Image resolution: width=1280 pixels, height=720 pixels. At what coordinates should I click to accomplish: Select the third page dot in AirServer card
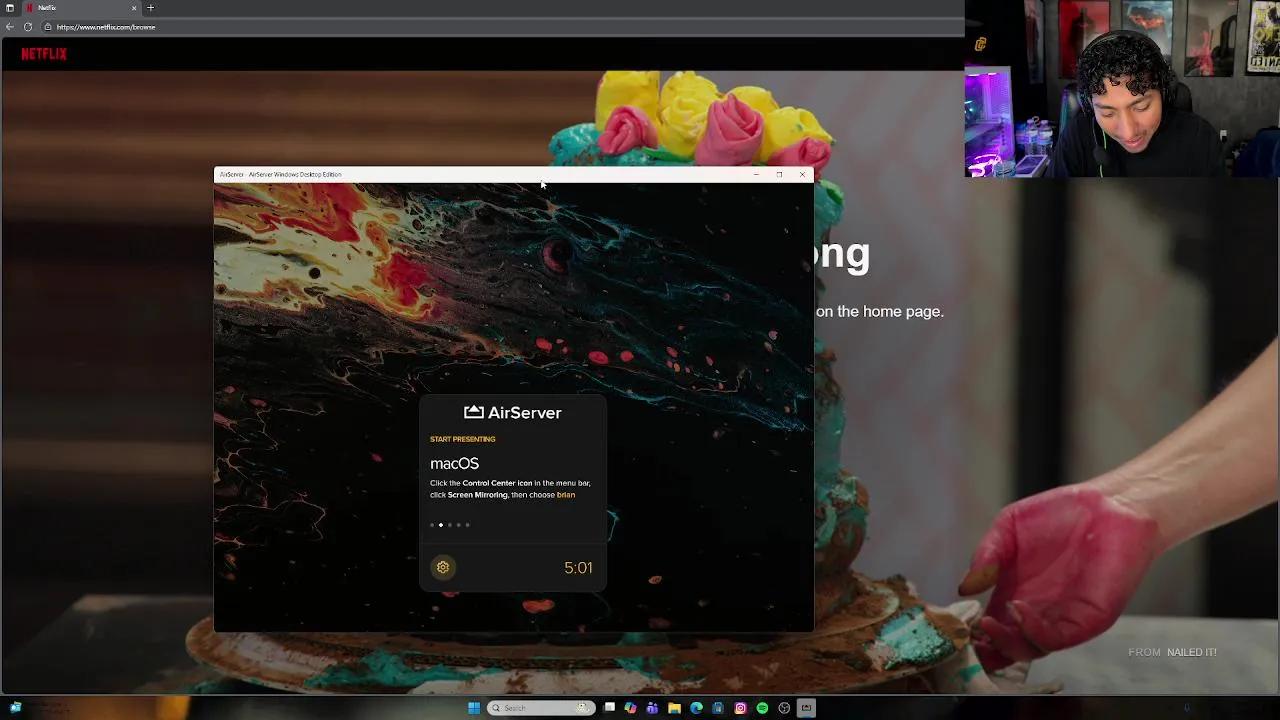click(450, 525)
